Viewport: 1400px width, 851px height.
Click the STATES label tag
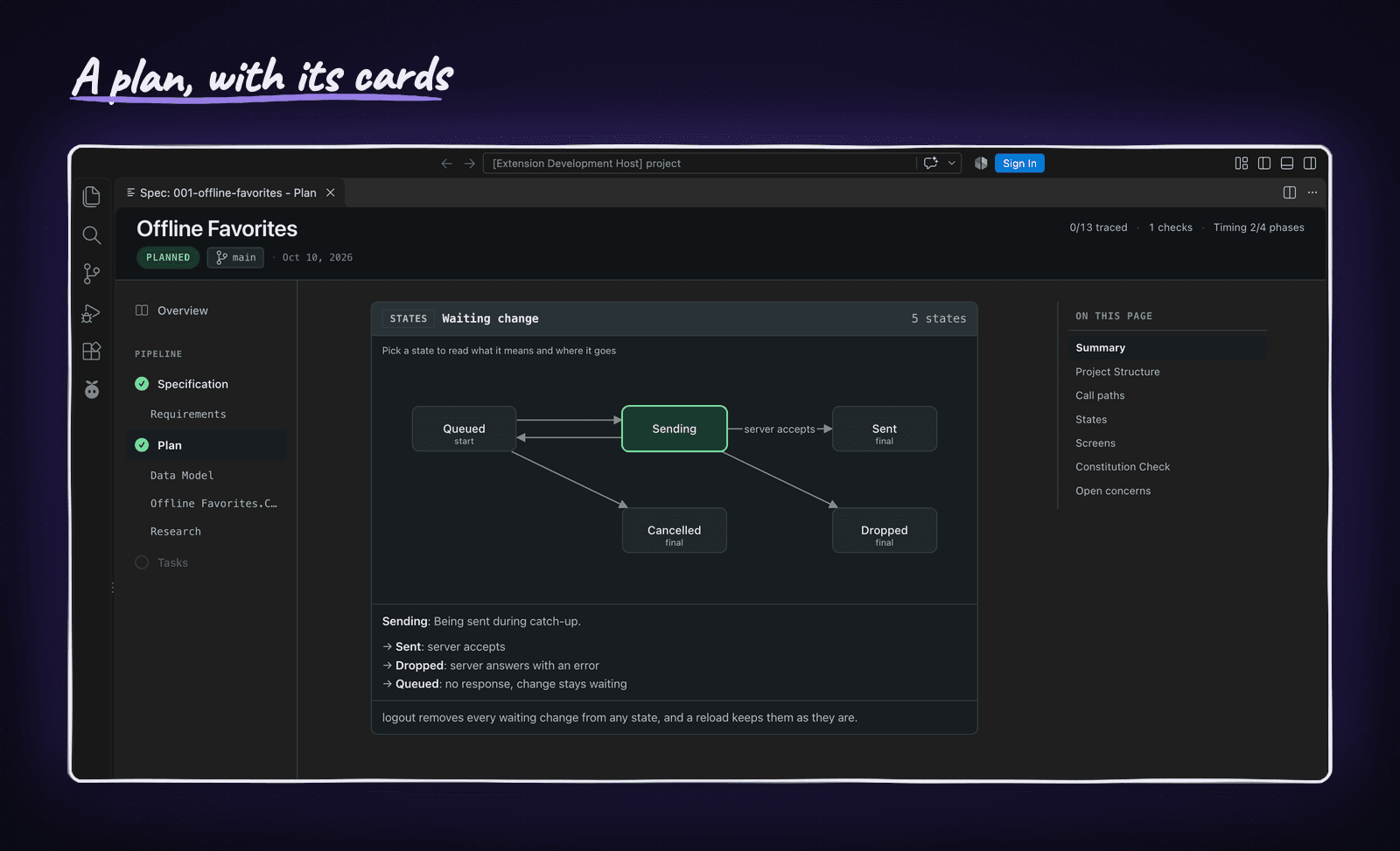(x=409, y=319)
